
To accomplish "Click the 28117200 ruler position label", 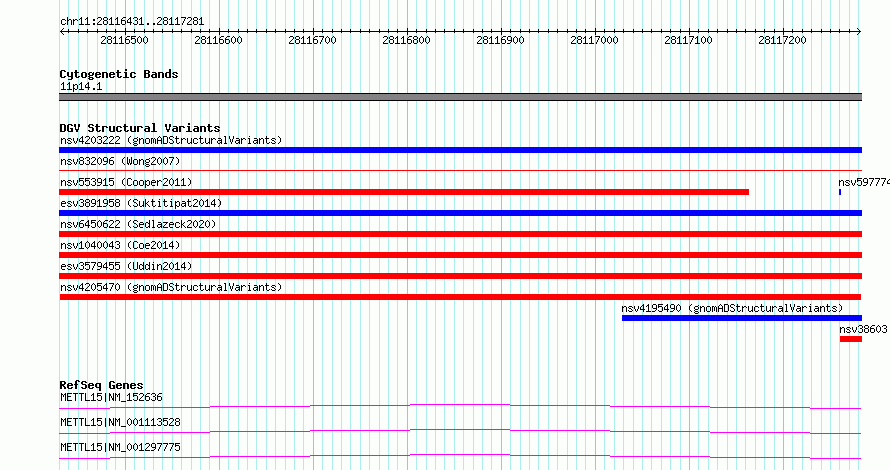I will pyautogui.click(x=782, y=40).
